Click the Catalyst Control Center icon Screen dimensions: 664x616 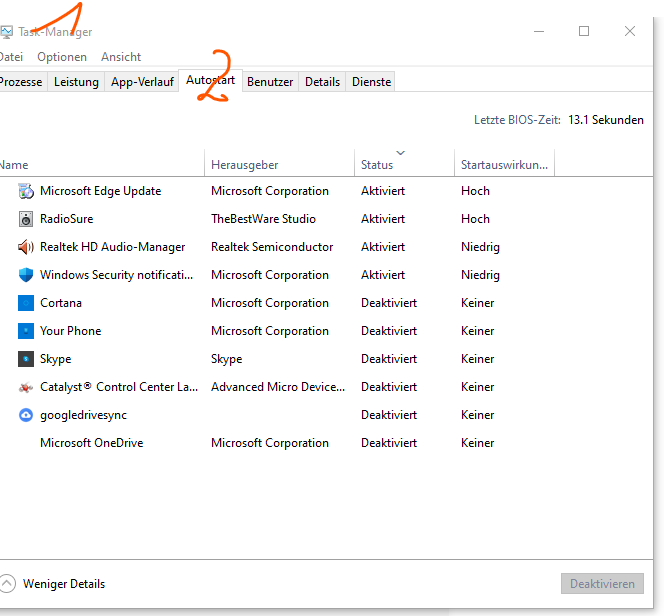pyautogui.click(x=26, y=387)
